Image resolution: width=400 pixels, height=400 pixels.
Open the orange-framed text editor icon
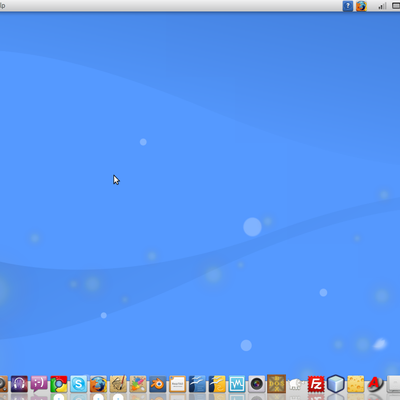click(177, 384)
